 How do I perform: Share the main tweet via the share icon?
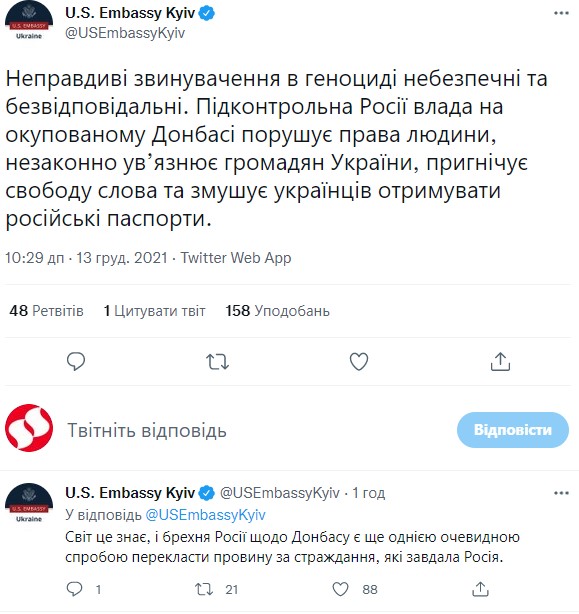pos(500,361)
